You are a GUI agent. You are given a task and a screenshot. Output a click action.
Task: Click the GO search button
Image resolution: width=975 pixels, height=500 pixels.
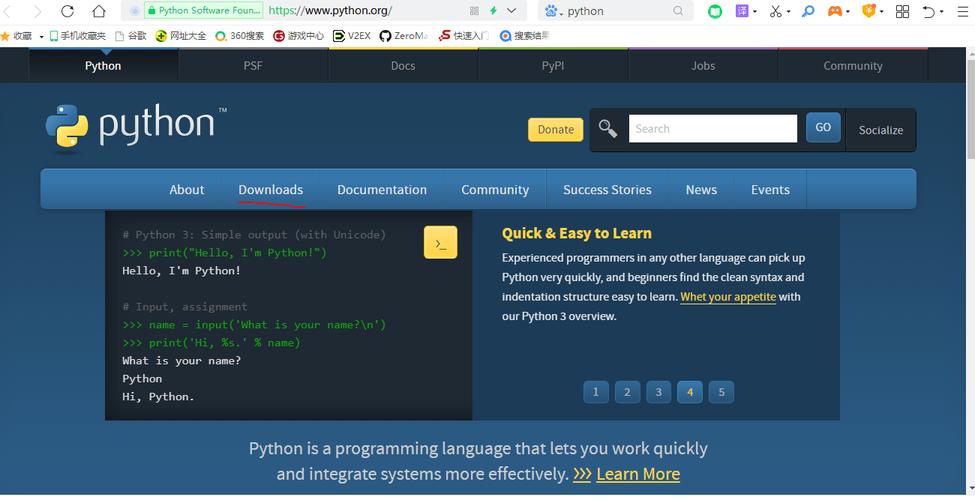[x=823, y=127]
